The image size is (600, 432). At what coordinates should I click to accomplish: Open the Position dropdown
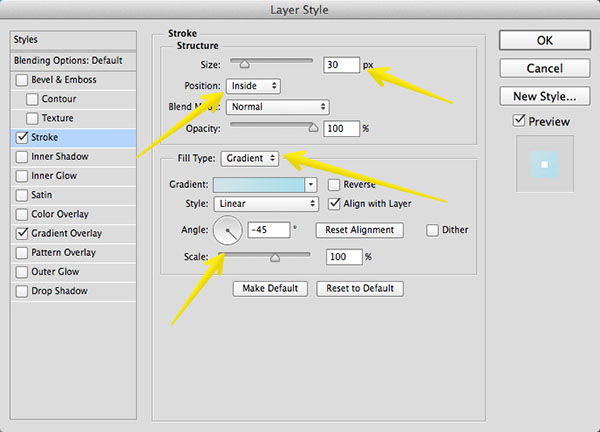coord(253,86)
